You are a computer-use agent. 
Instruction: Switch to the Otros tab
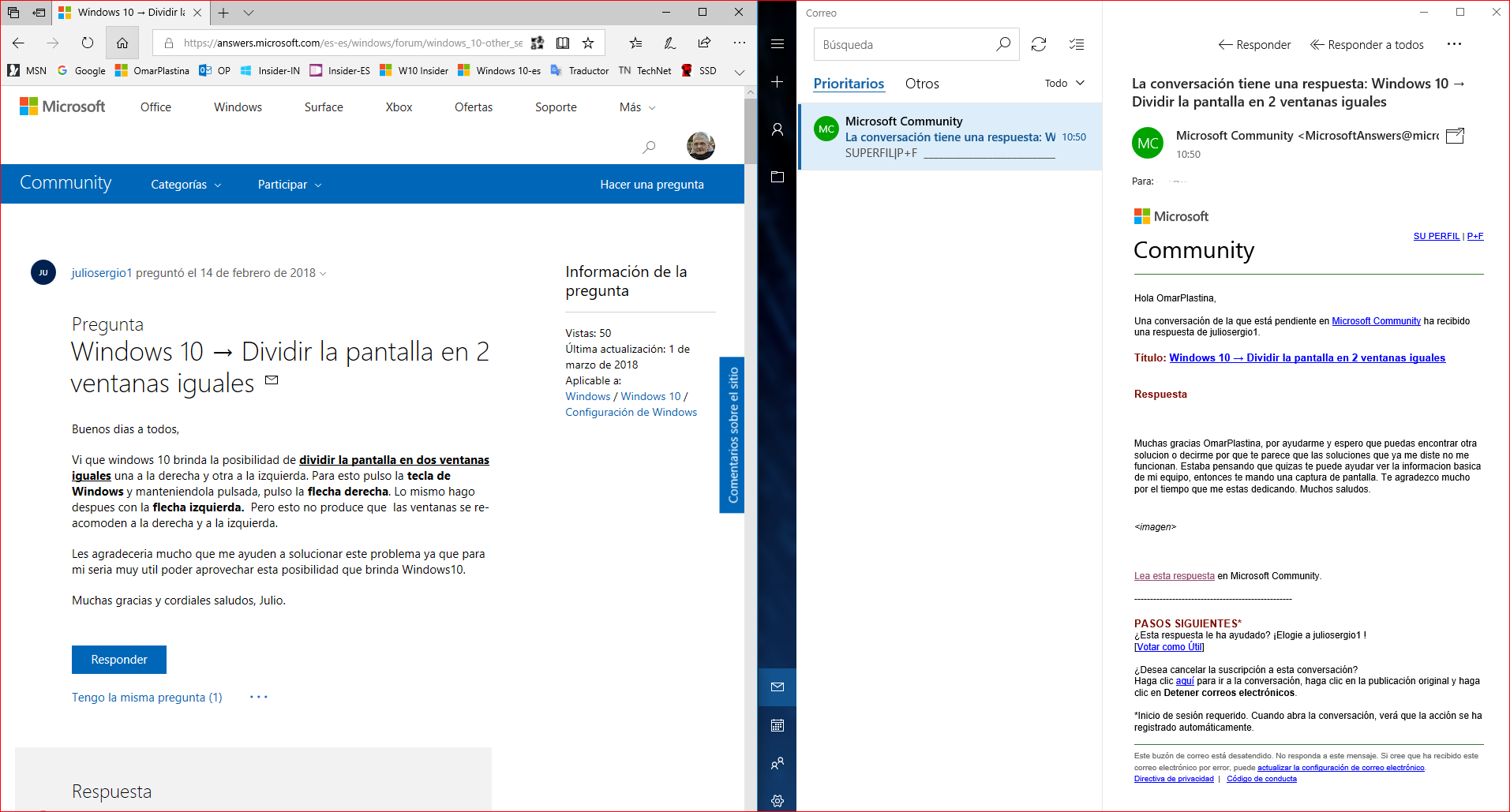coord(922,84)
